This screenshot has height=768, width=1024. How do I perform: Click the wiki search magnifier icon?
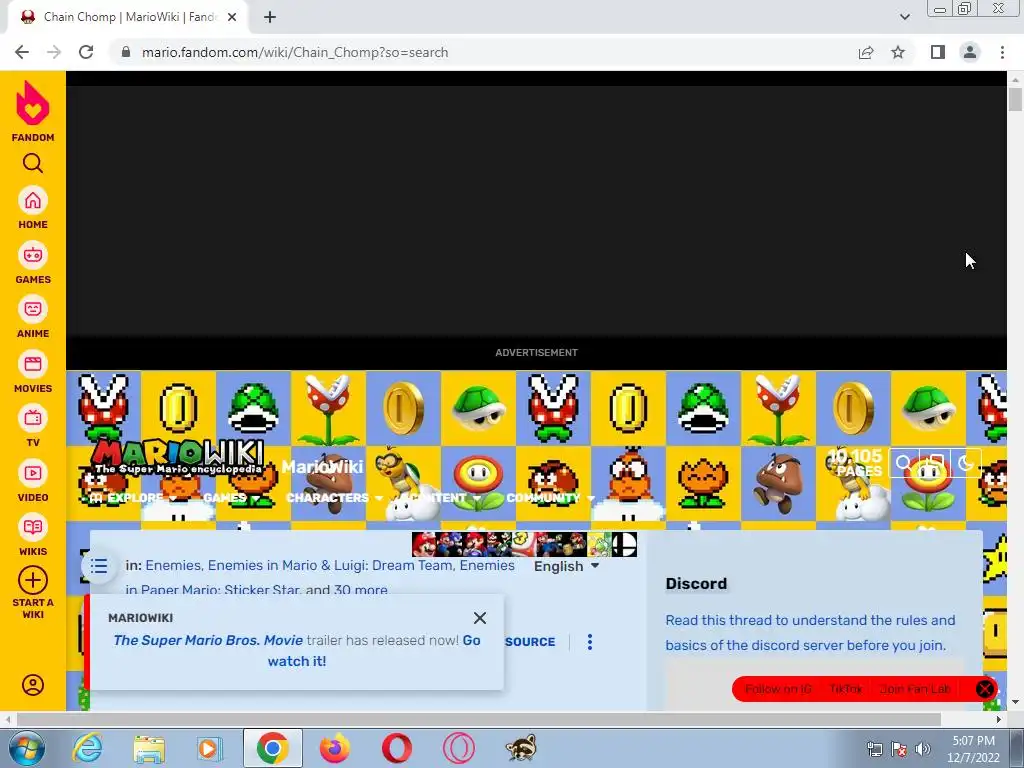pyautogui.click(x=903, y=464)
